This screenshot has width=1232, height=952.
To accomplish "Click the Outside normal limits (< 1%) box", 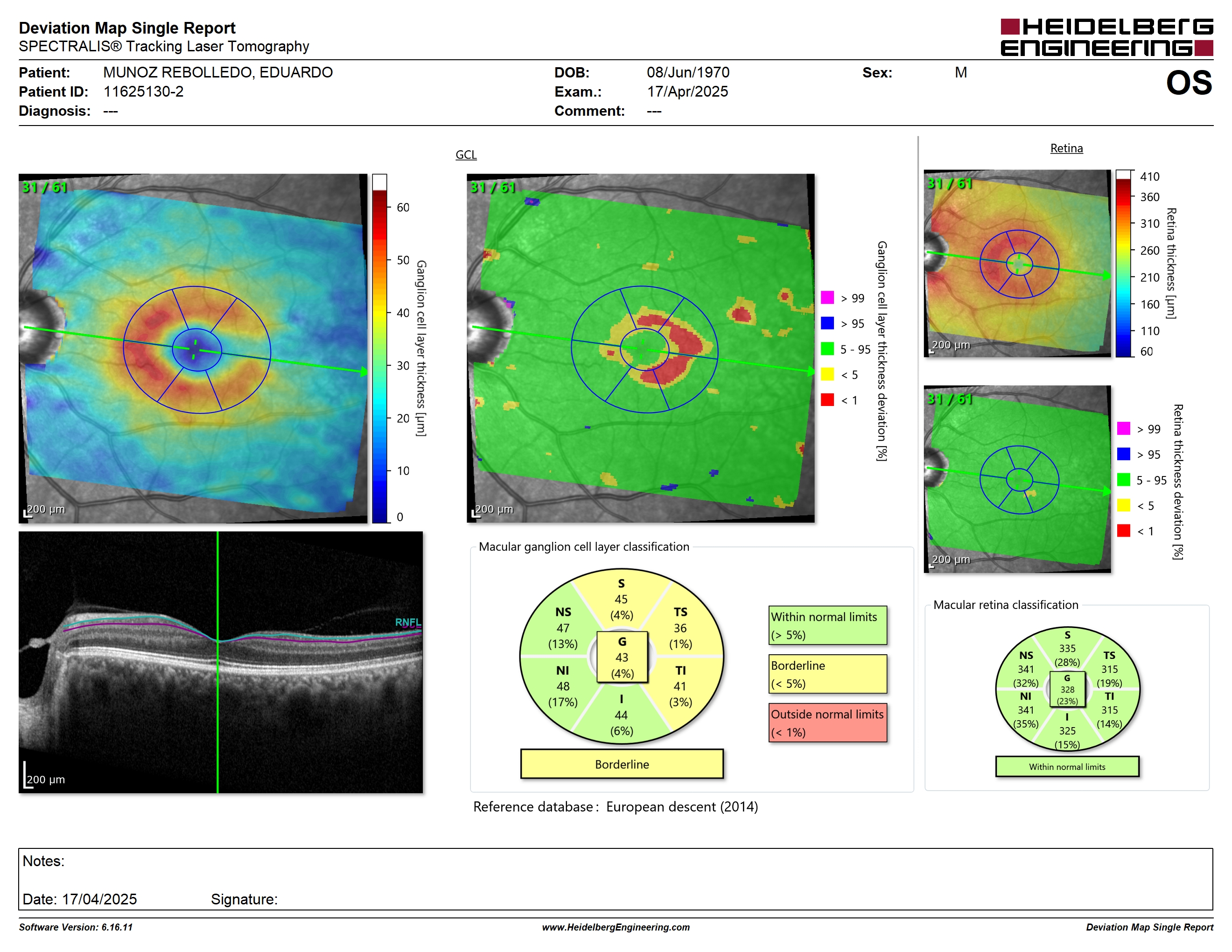I will click(x=827, y=722).
